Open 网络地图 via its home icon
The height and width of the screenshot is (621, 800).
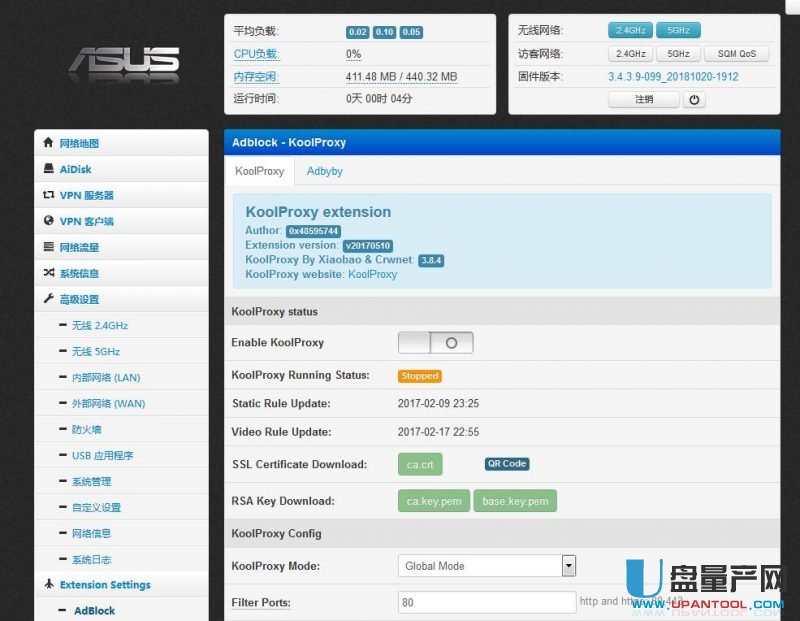coord(48,143)
